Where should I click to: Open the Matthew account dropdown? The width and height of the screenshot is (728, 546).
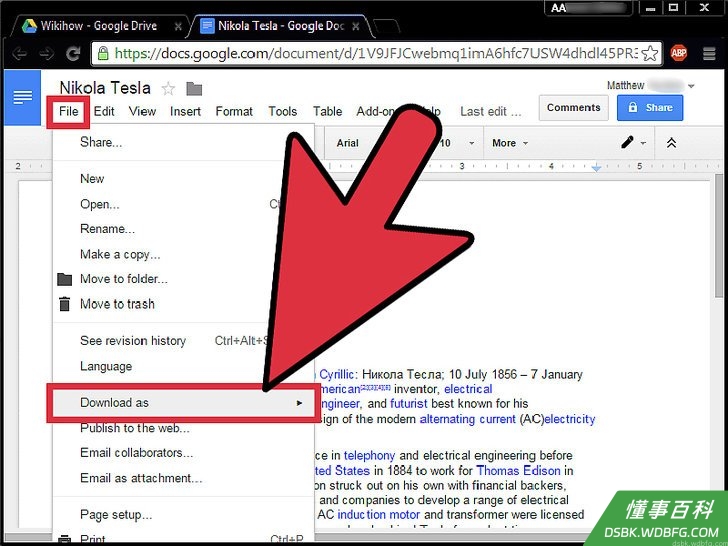pyautogui.click(x=650, y=85)
